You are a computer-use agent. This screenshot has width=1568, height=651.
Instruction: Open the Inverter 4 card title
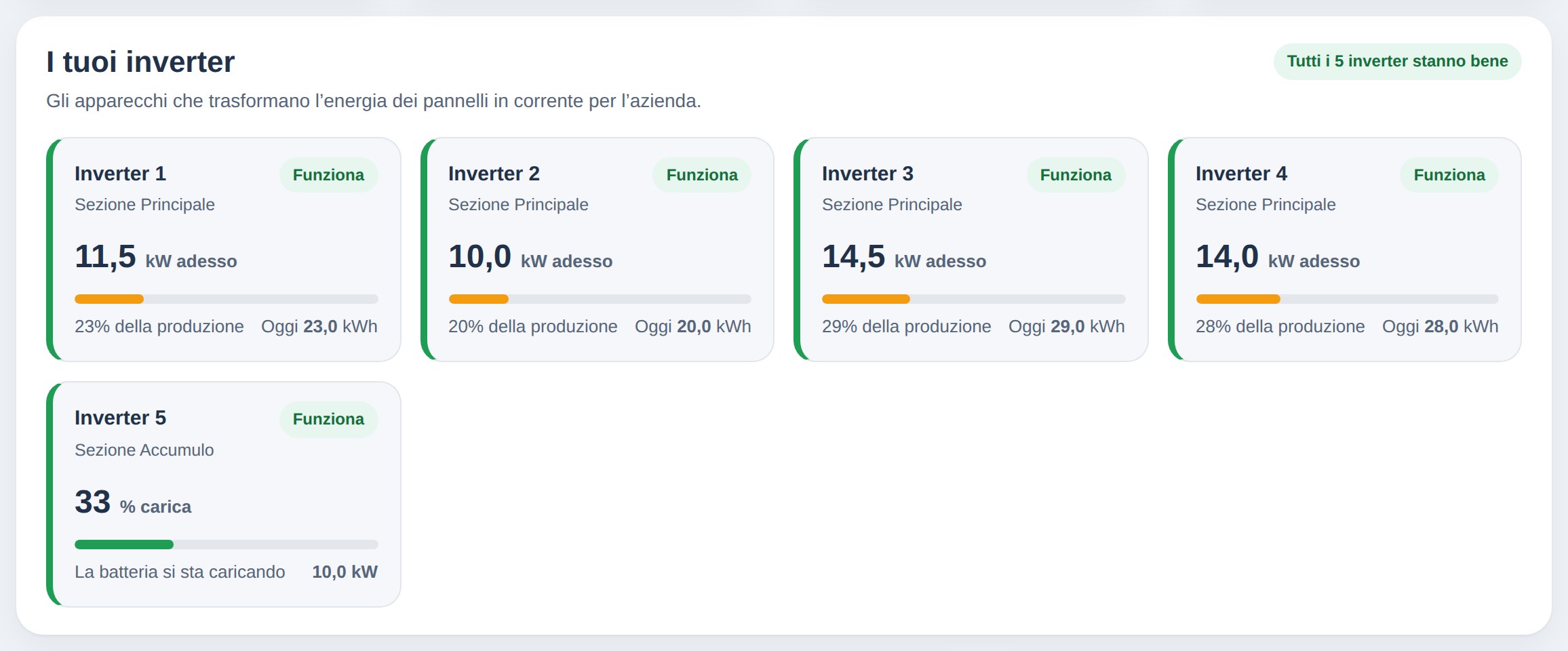point(1241,174)
